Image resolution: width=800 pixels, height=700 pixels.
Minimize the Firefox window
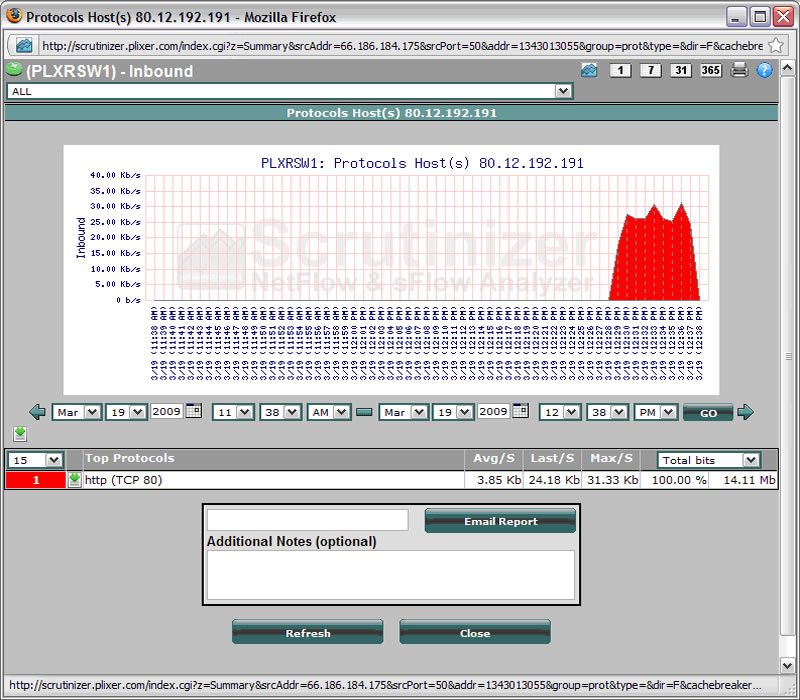[x=736, y=17]
